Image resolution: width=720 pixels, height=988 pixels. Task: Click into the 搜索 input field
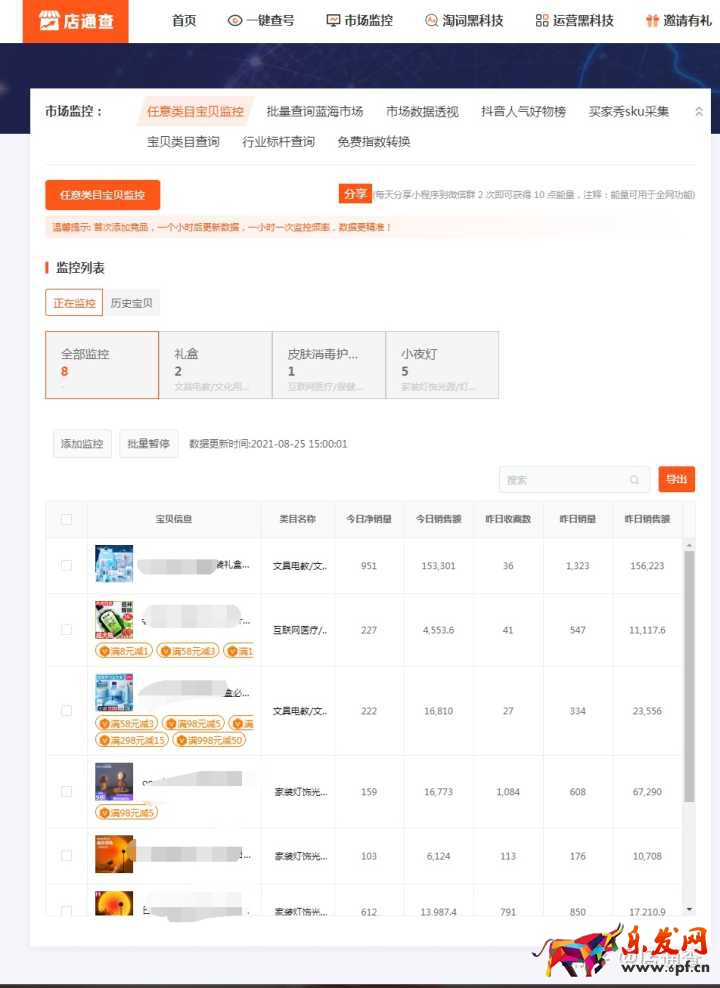click(x=565, y=480)
